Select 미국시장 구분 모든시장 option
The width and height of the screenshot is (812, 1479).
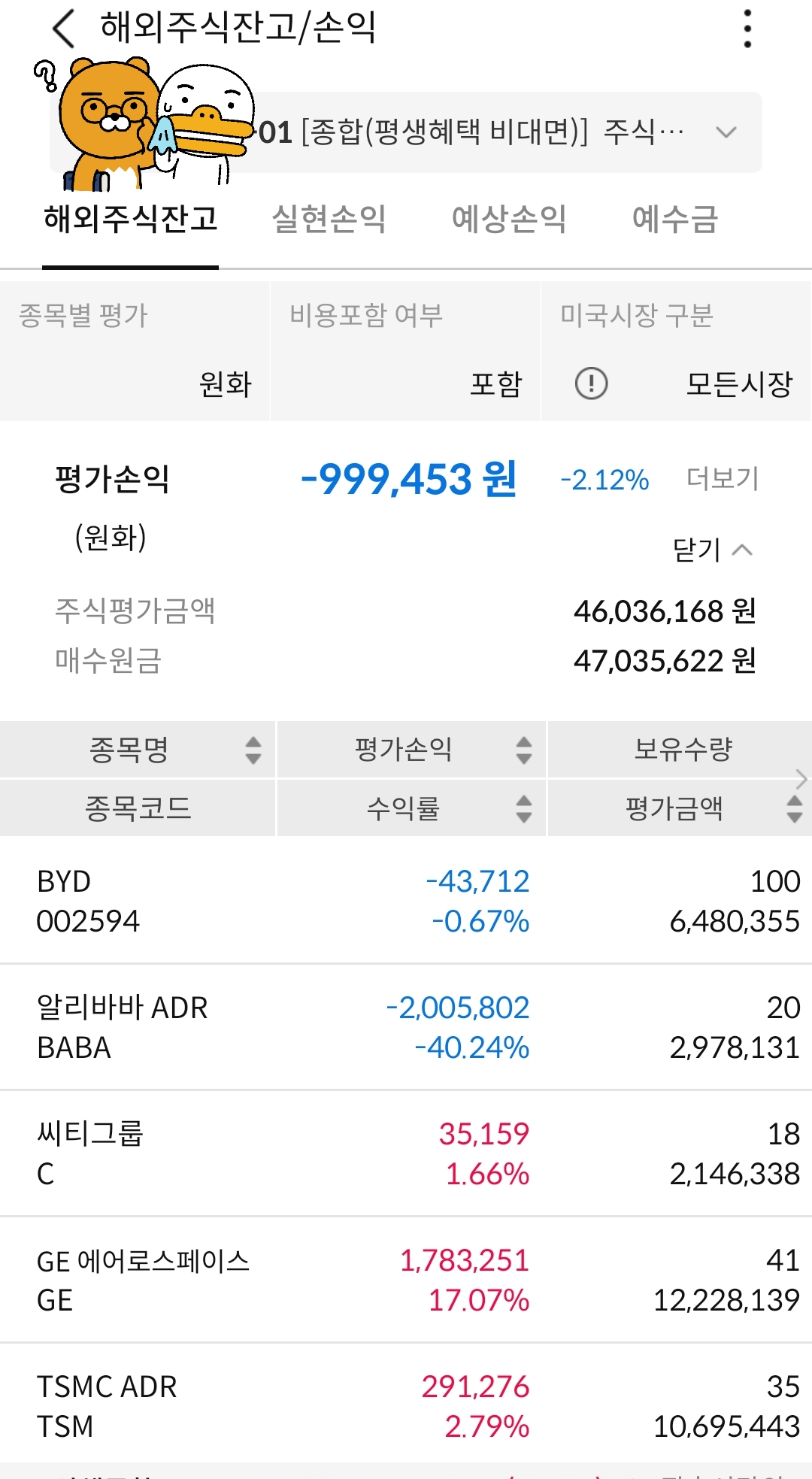[739, 383]
